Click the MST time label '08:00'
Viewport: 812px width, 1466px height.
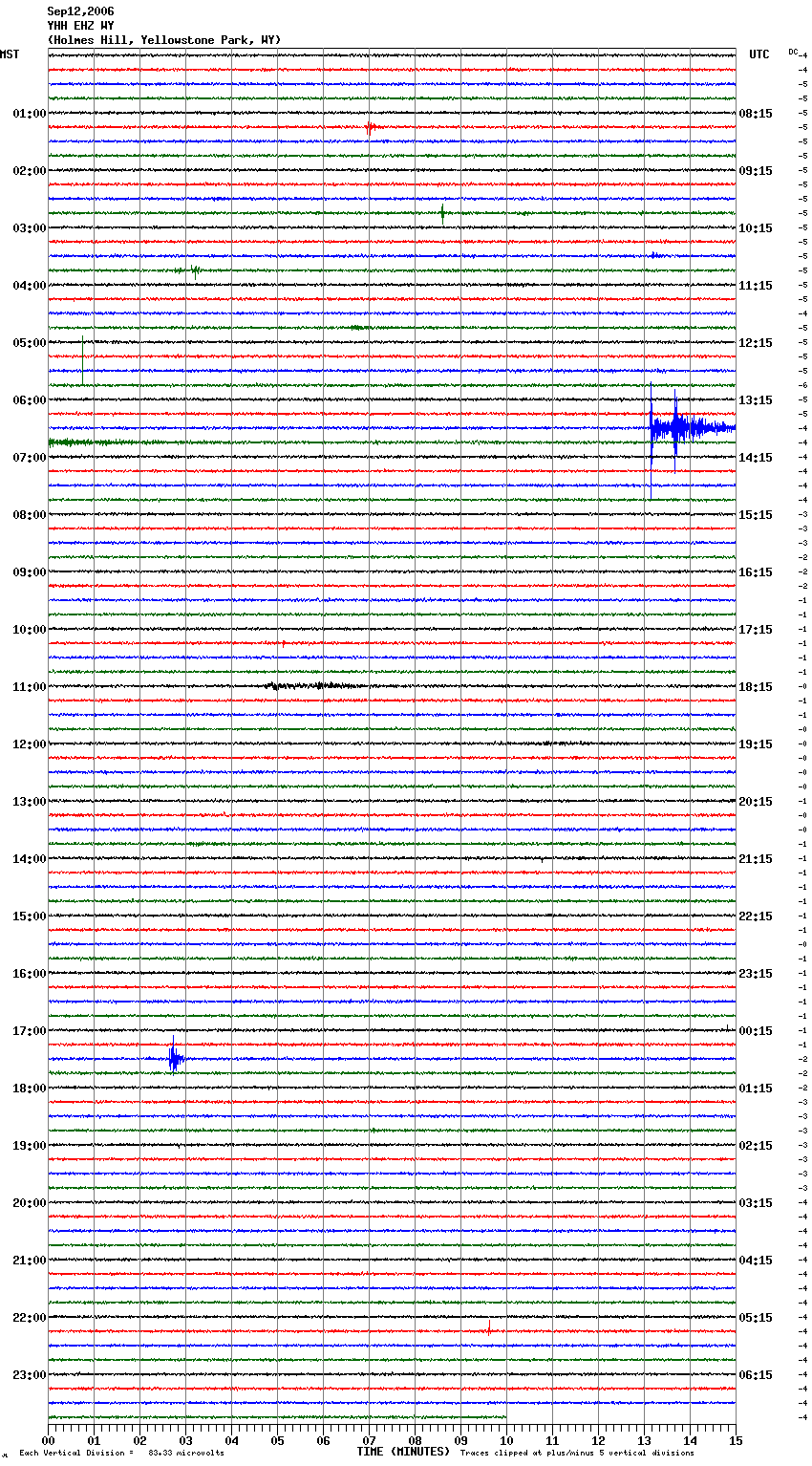coord(30,515)
